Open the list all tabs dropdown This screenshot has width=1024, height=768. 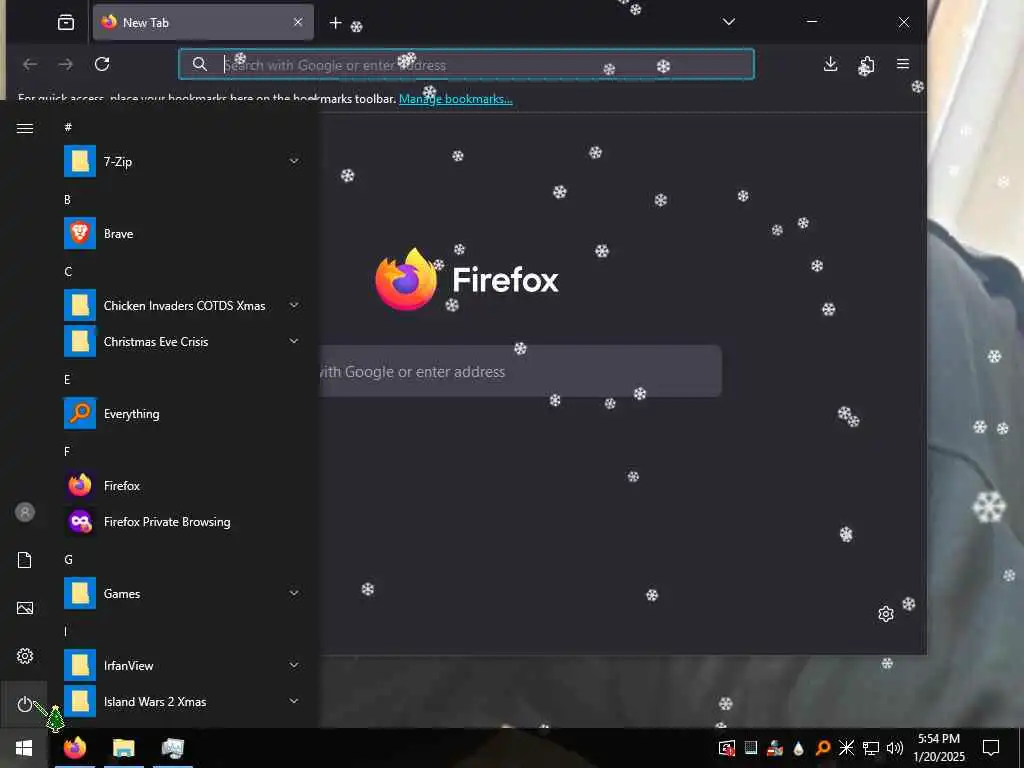(729, 22)
